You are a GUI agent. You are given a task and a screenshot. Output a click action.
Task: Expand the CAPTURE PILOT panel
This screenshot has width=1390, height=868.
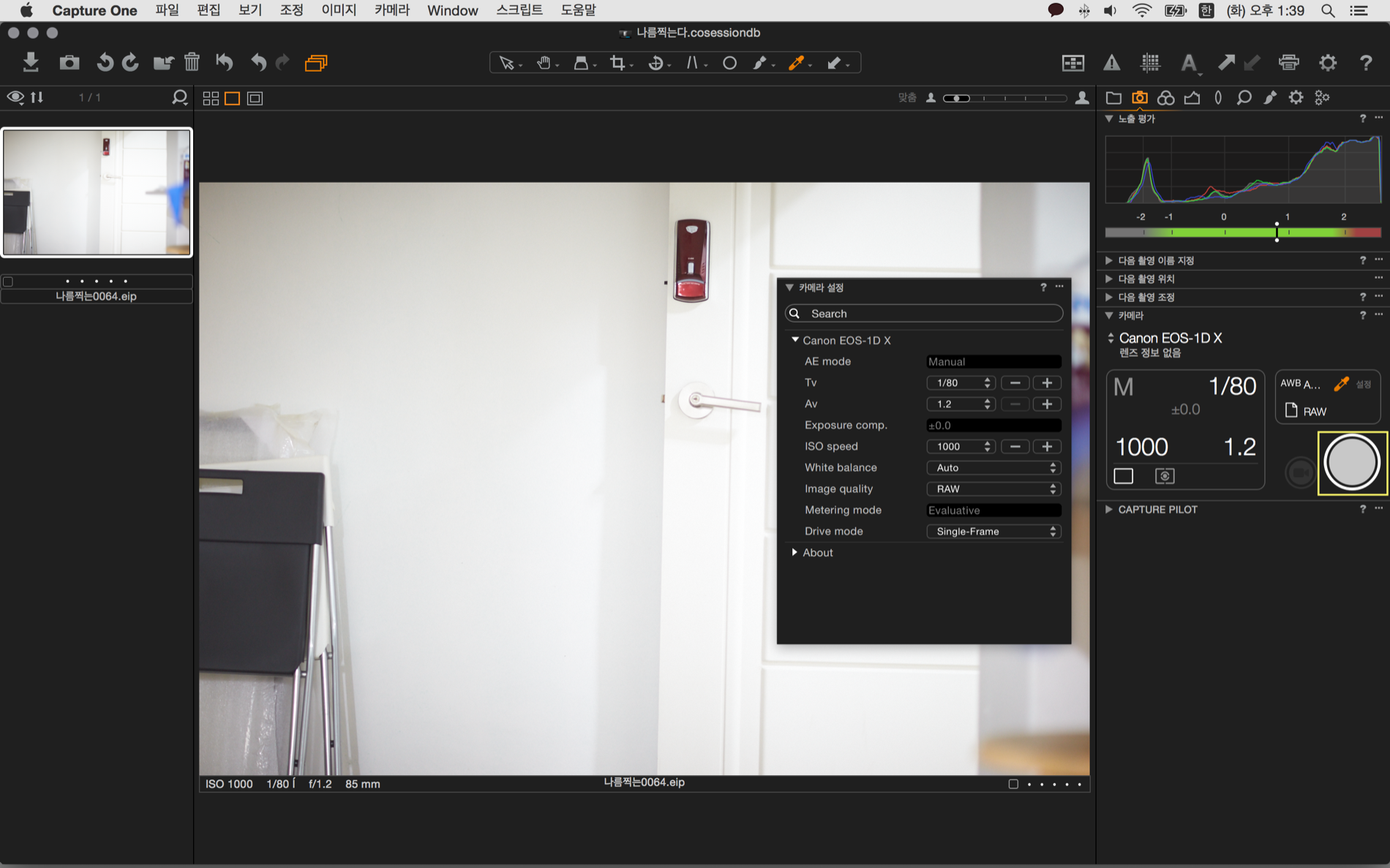tap(1109, 510)
